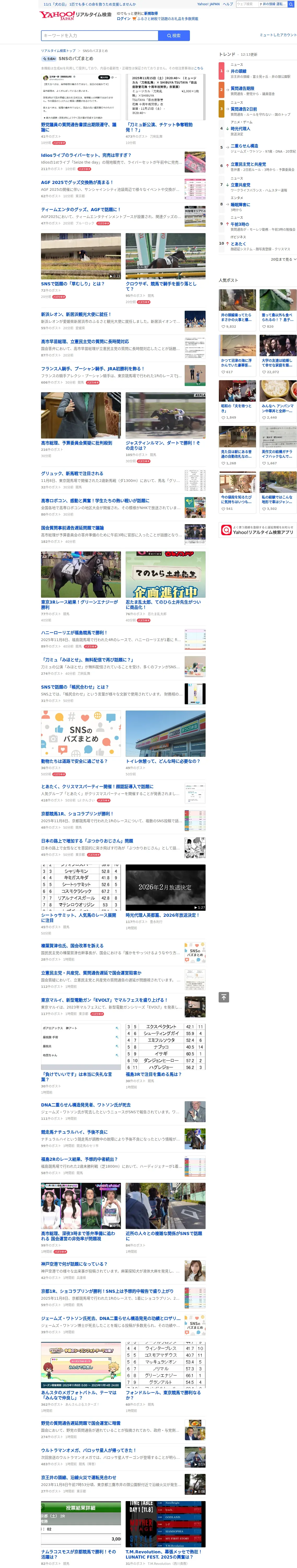Viewport: 297px width, 1568px height.
Task: Open article 東京マルイ、新型電動ガン「EVOLT」
Action: tap(103, 1000)
